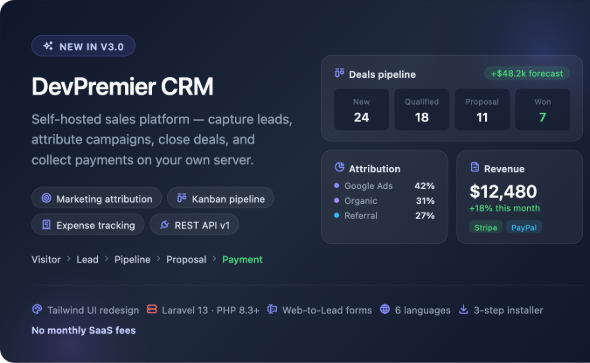Click the Kanban pipeline chip icon

tap(182, 197)
